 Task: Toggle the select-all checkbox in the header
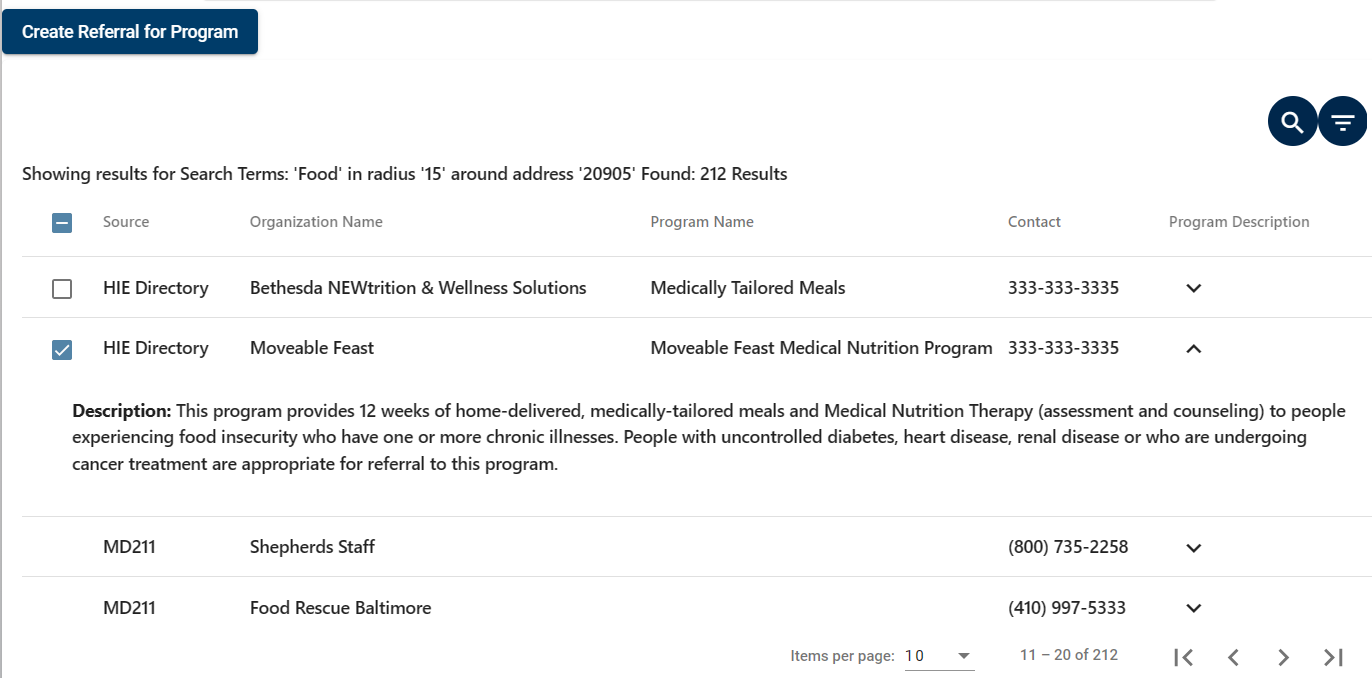pos(62,222)
